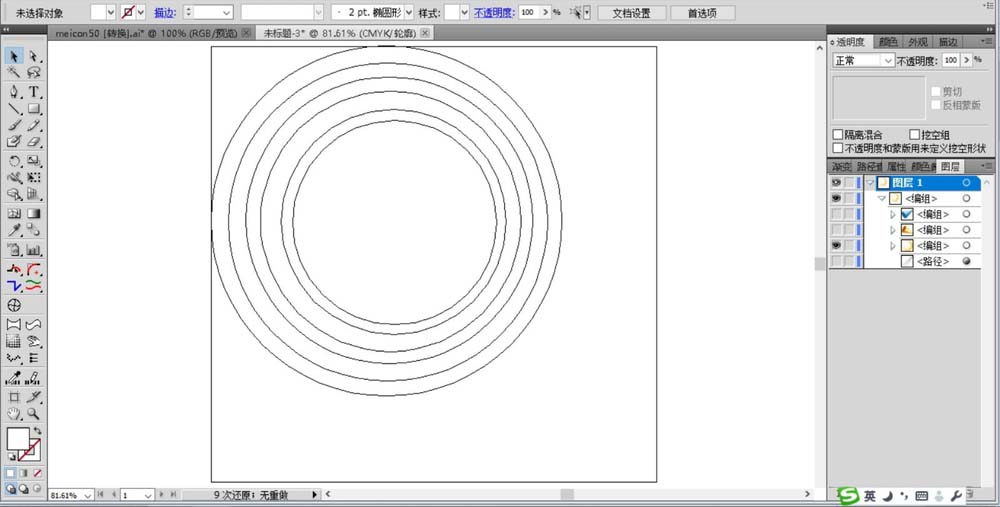Reset to default fill and stroke
Screen dimensions: 1000x507
[x=11, y=457]
